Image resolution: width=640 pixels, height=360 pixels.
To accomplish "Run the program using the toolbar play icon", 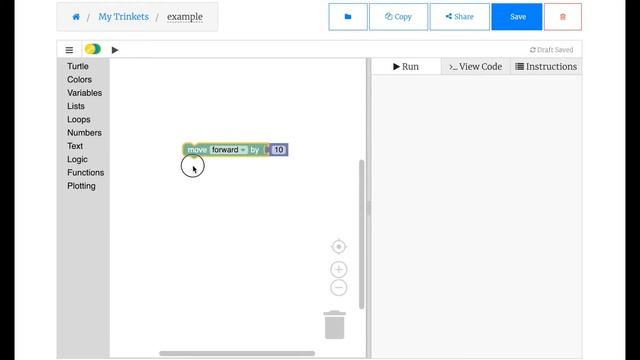I will (x=115, y=50).
